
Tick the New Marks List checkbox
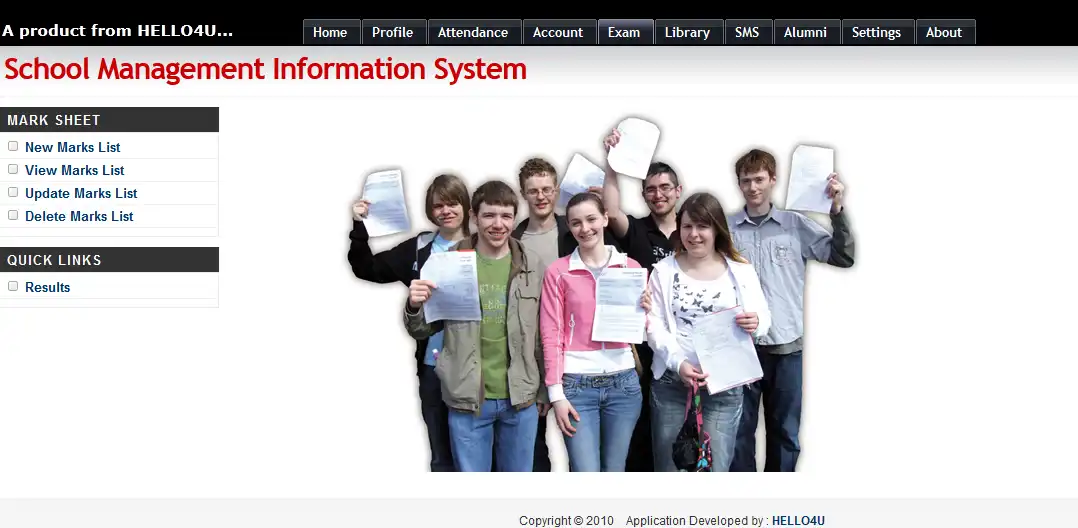[x=13, y=146]
